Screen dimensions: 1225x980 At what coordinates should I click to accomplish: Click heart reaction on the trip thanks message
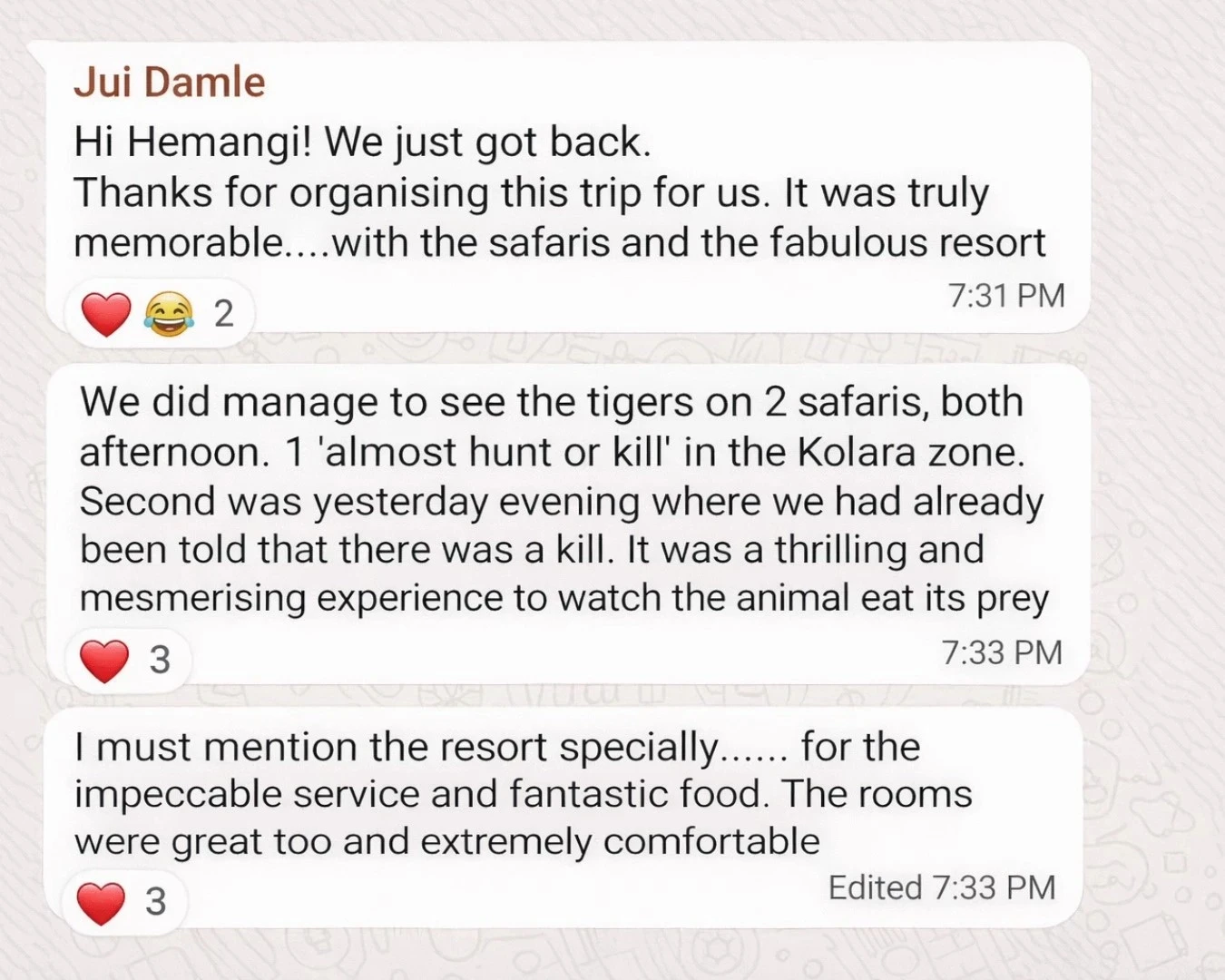pyautogui.click(x=105, y=314)
